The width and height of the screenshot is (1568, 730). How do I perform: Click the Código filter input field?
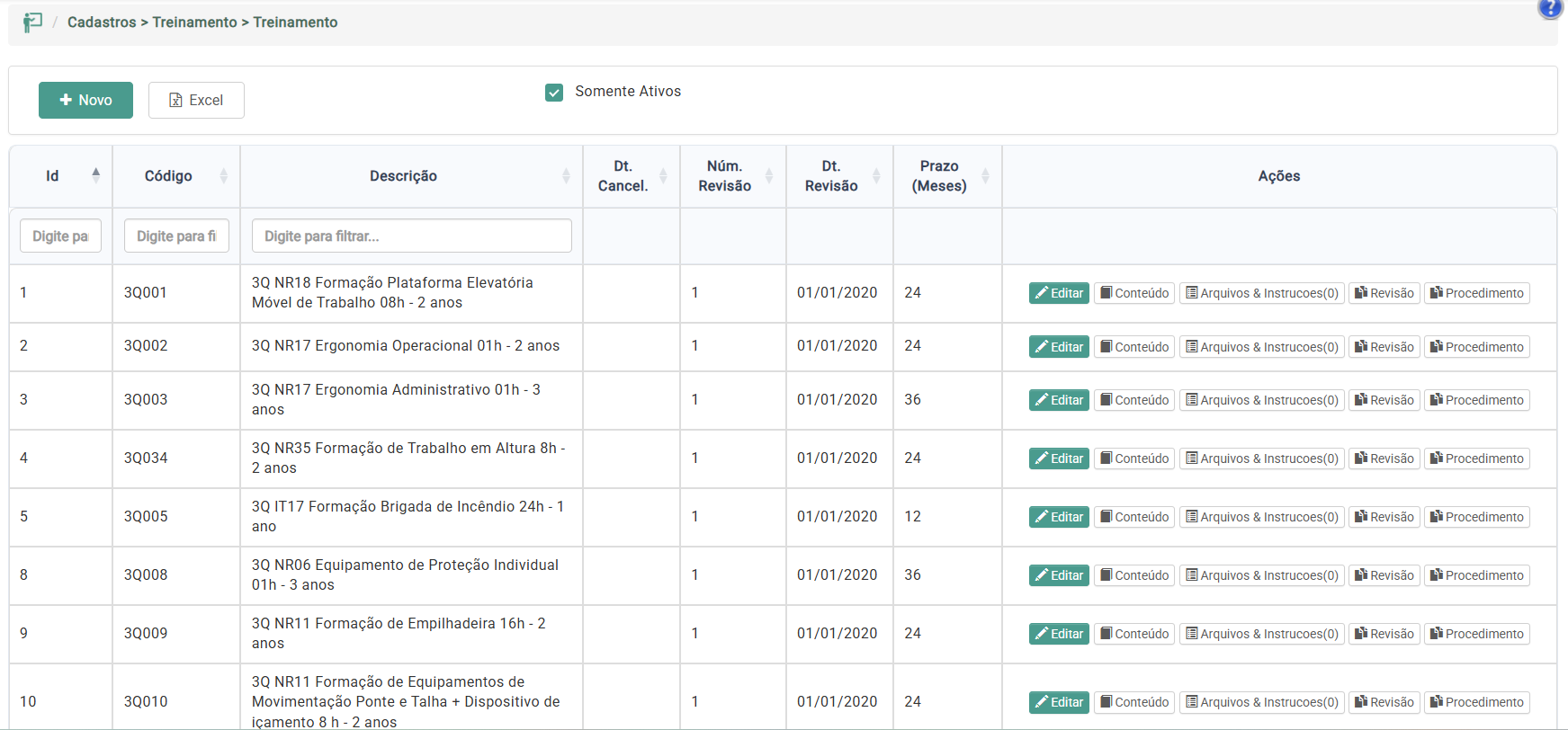coord(176,236)
